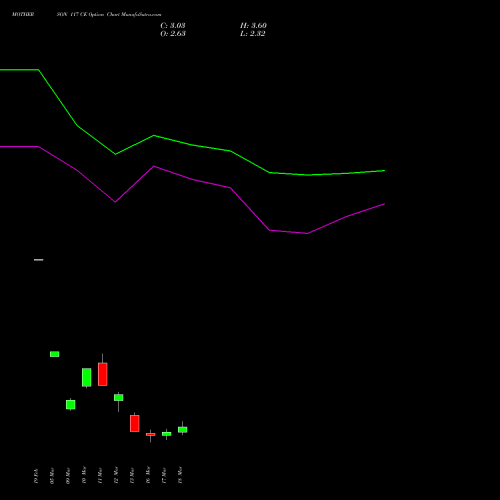The width and height of the screenshot is (500, 500).
Task: Click the closing price value C: 3.03
Action: pyautogui.click(x=173, y=26)
